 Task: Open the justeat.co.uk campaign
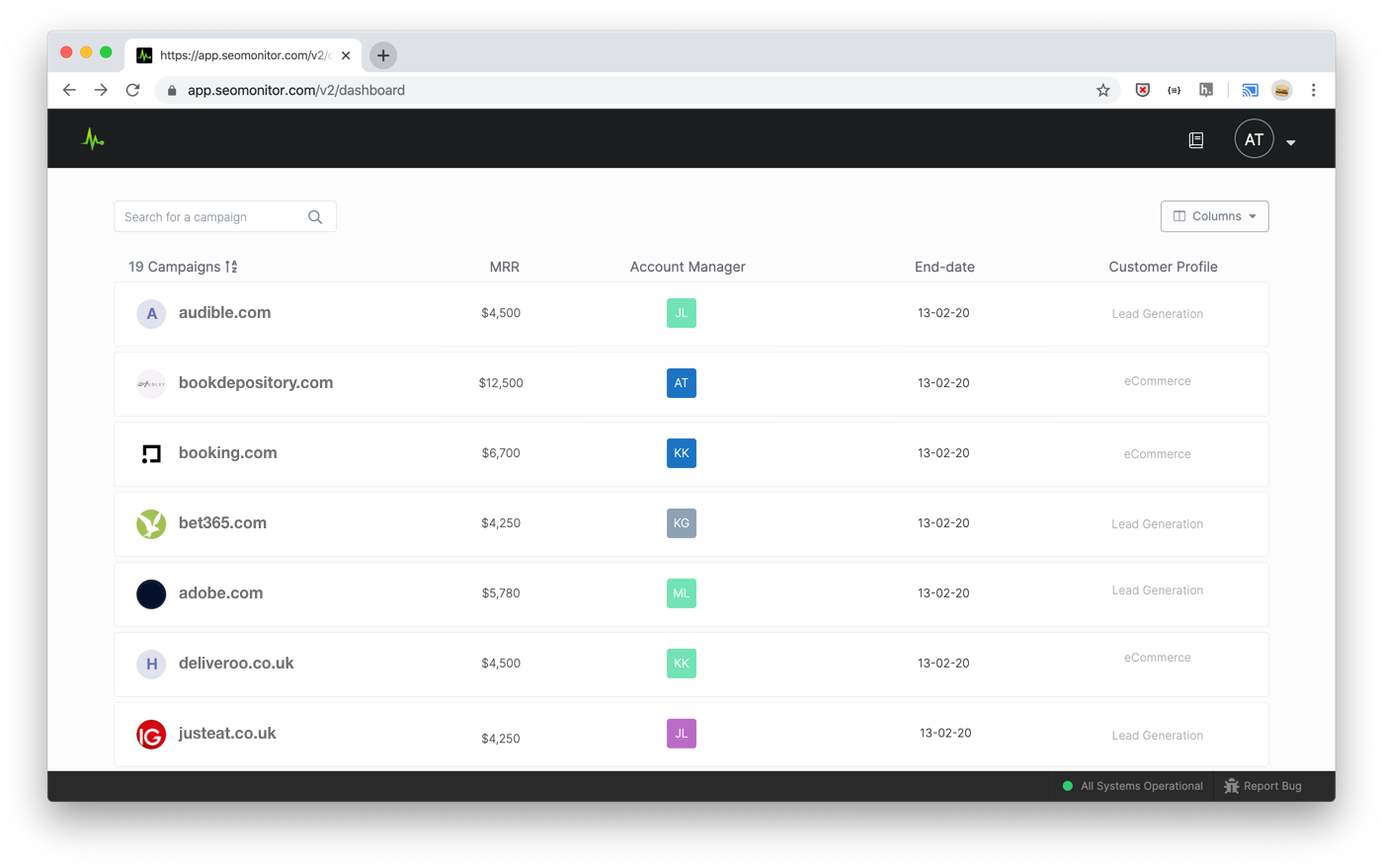click(227, 734)
